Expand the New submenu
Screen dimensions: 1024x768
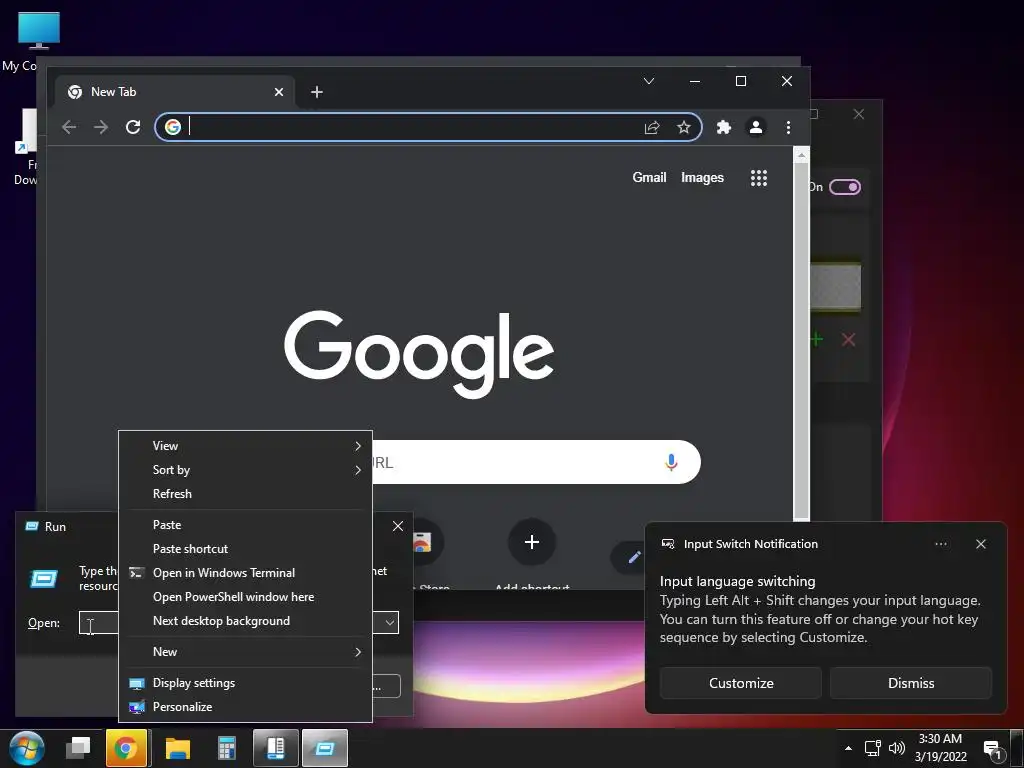(x=246, y=652)
